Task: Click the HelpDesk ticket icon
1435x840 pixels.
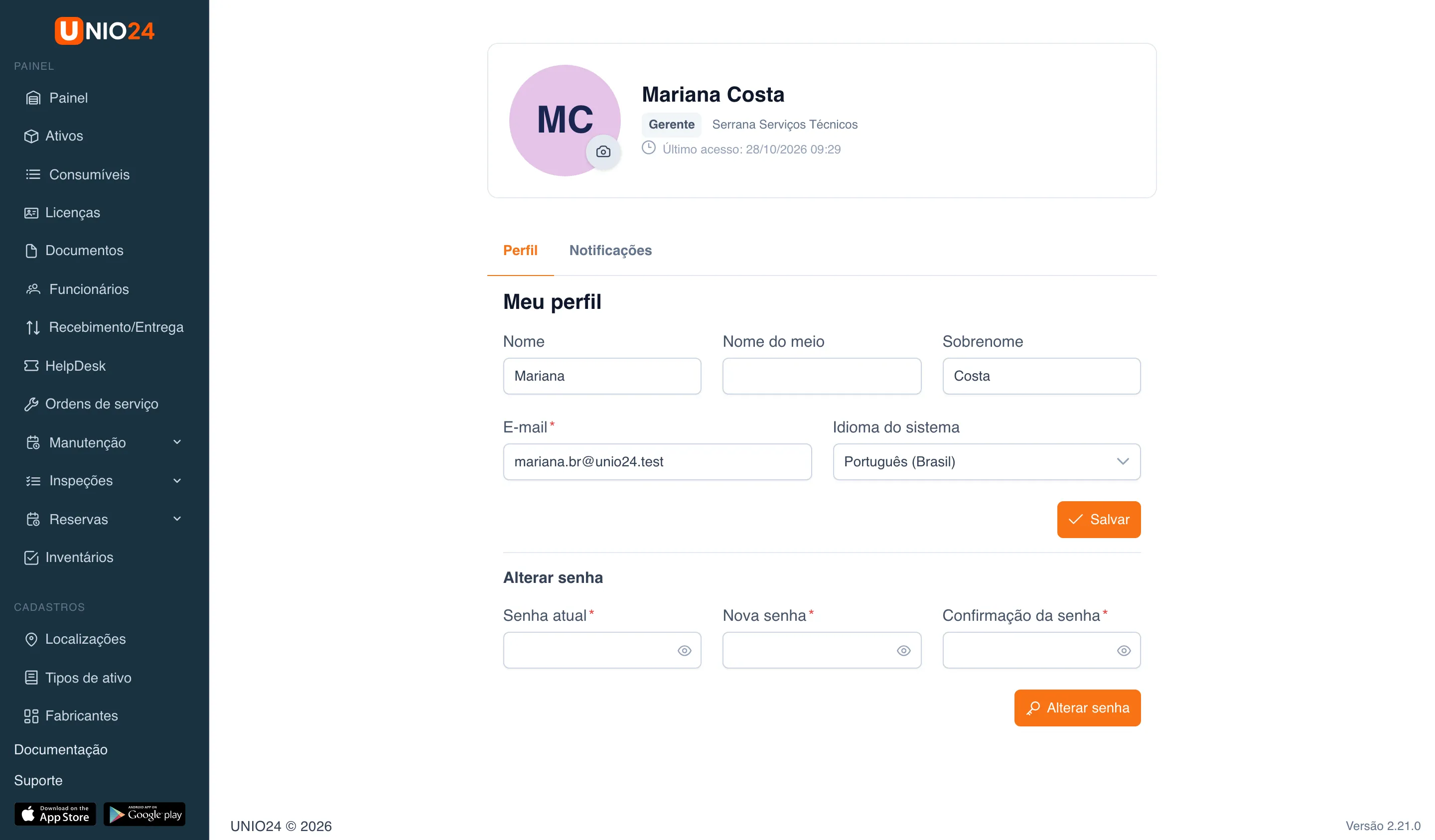Action: point(31,366)
